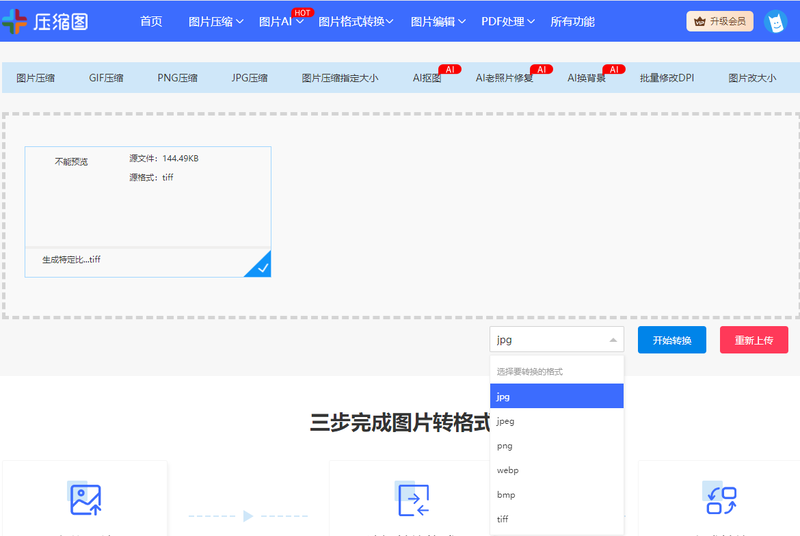Expand the PDF处理 navigation menu
Viewport: 800px width, 536px height.
point(507,21)
